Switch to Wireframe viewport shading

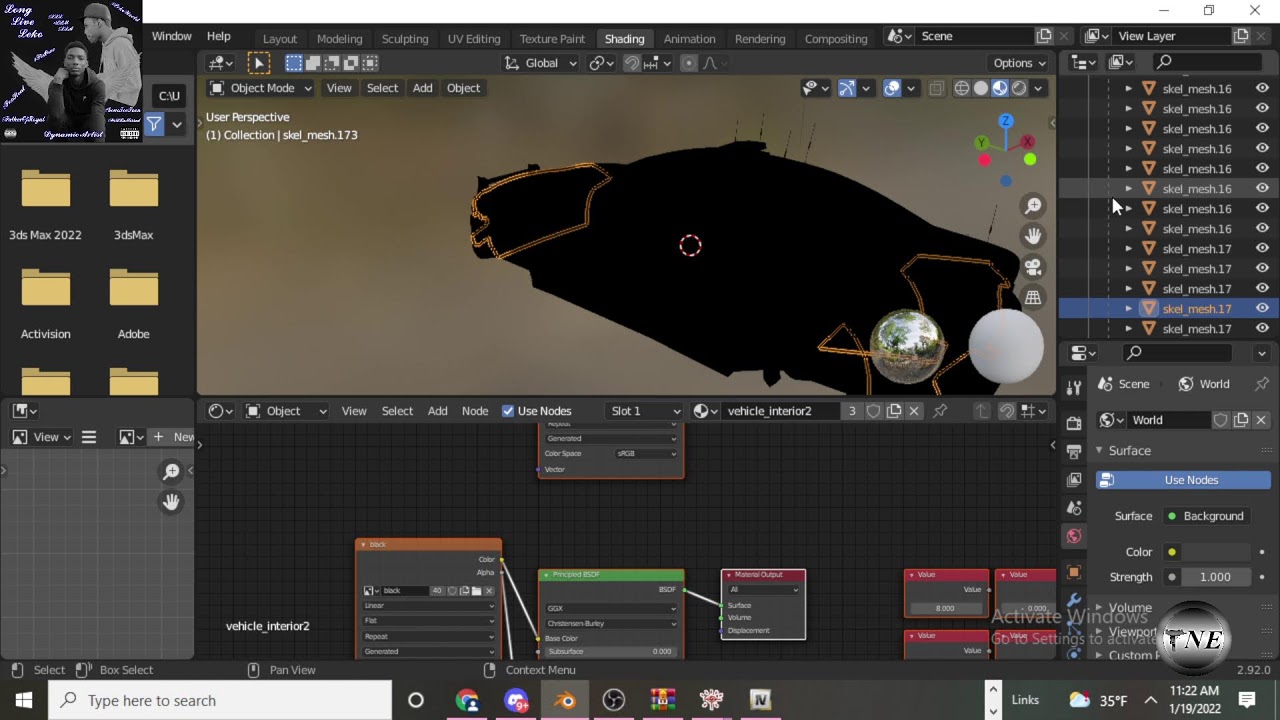click(x=962, y=88)
